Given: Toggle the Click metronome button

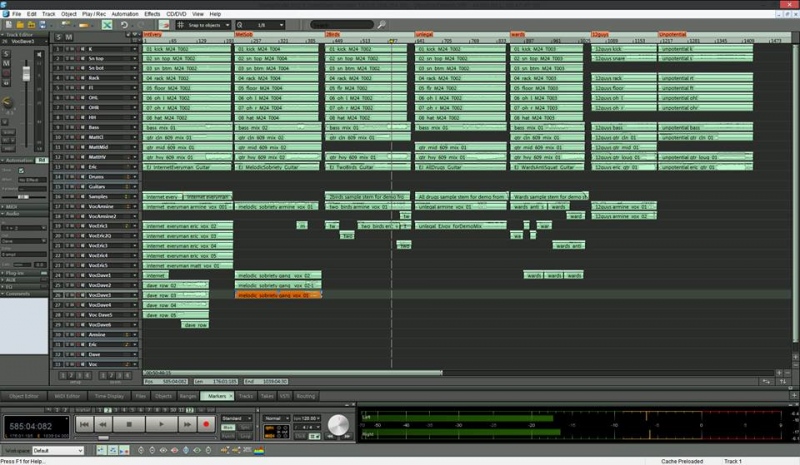Looking at the screenshot, I should point(301,436).
